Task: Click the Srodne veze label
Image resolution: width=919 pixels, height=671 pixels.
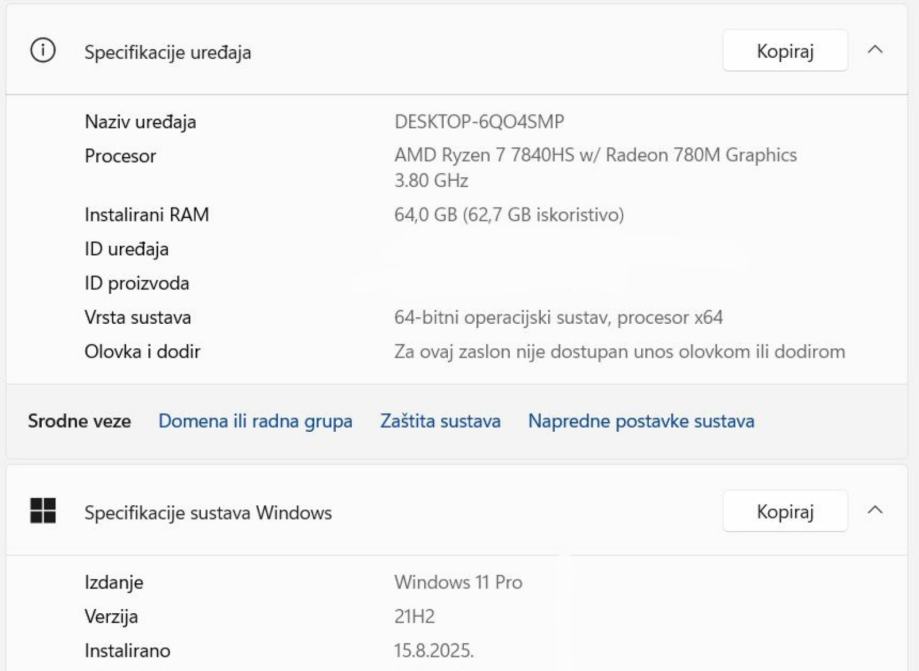Action: [79, 421]
